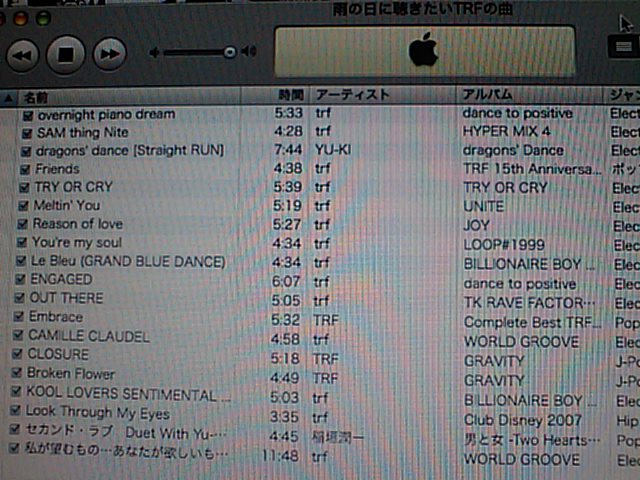Select song name dragons' dance [Straight RUN]
640x480 pixels.
tap(130, 151)
